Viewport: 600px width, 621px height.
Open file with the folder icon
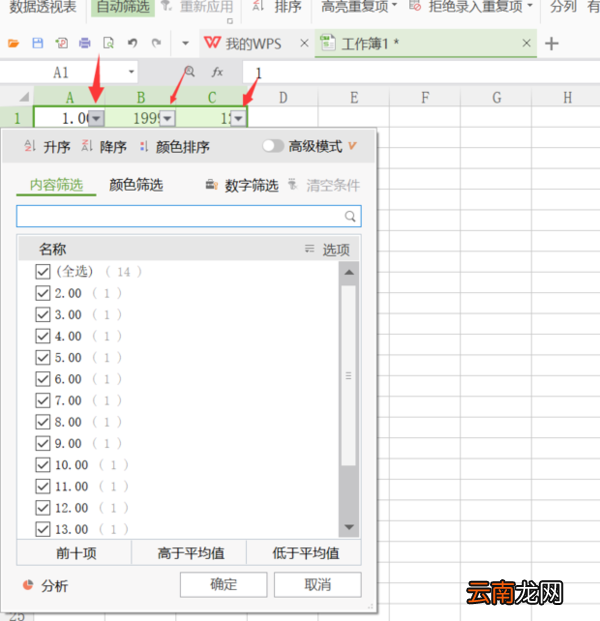coord(13,43)
